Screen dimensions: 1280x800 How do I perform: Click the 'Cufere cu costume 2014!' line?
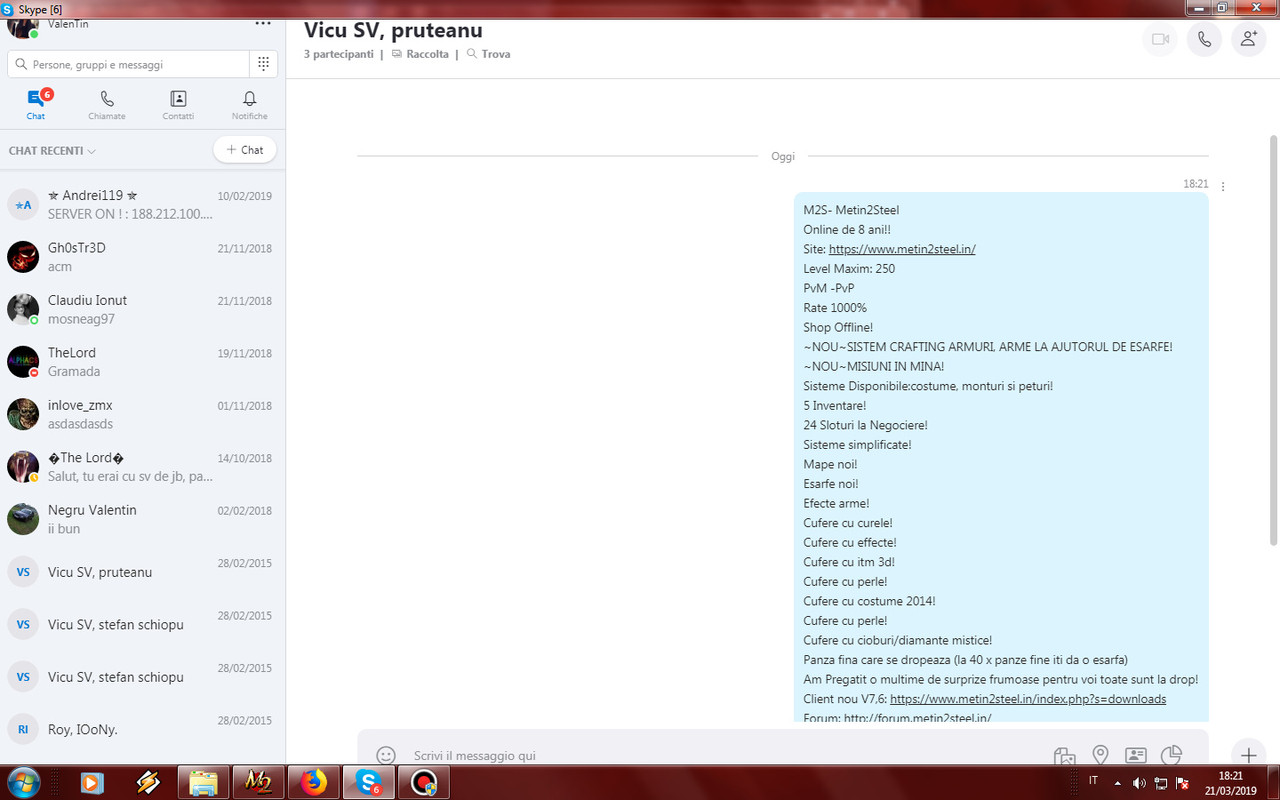coord(869,601)
